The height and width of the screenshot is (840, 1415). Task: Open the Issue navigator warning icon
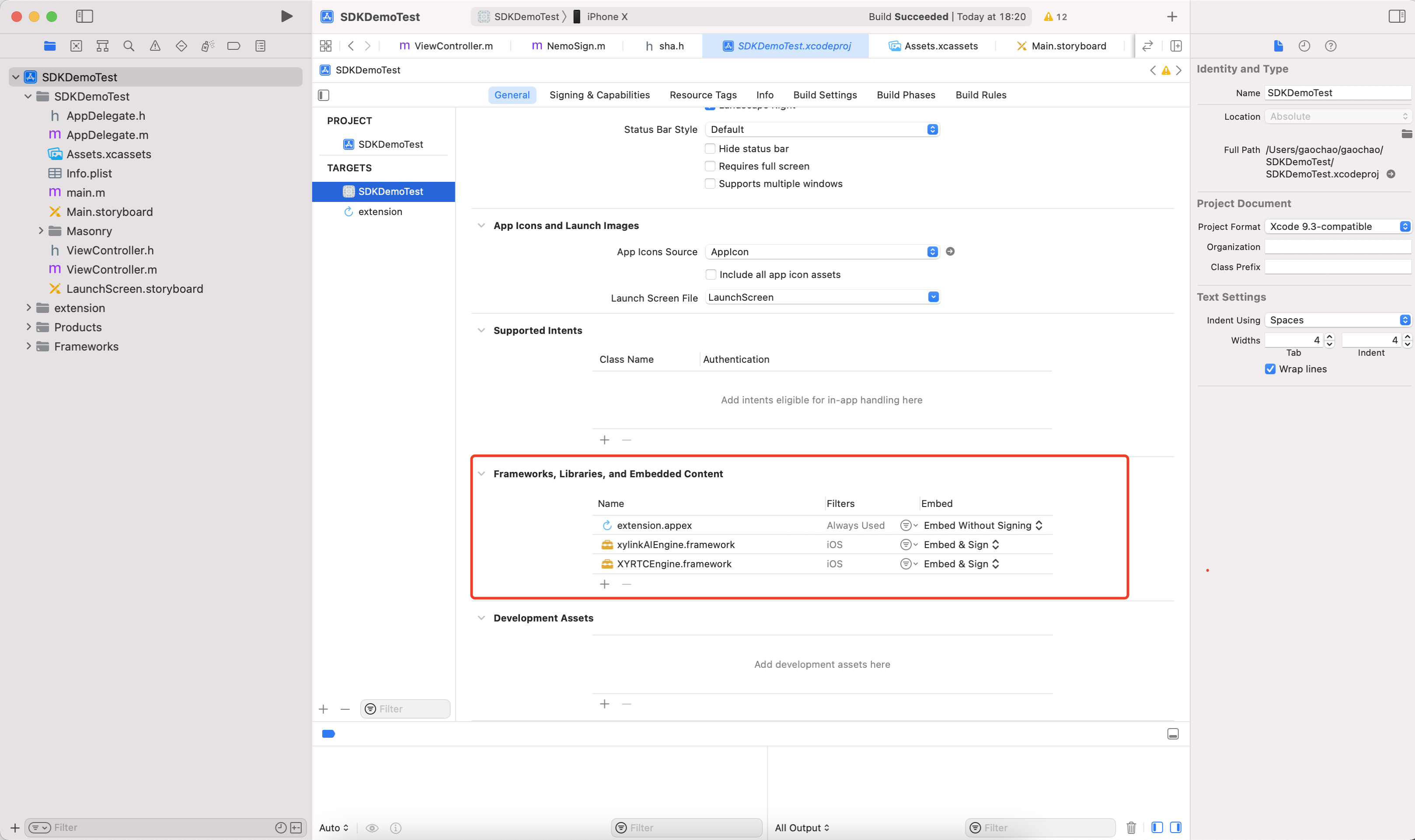[155, 46]
